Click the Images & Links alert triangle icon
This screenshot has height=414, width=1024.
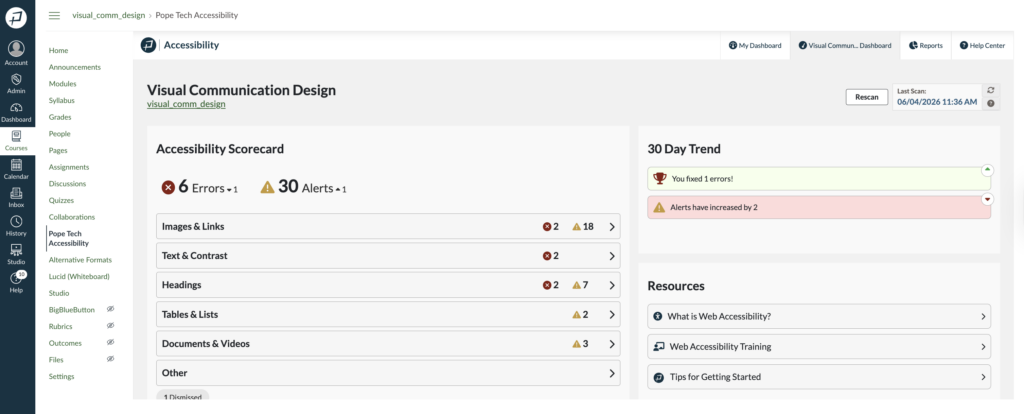[x=577, y=227]
